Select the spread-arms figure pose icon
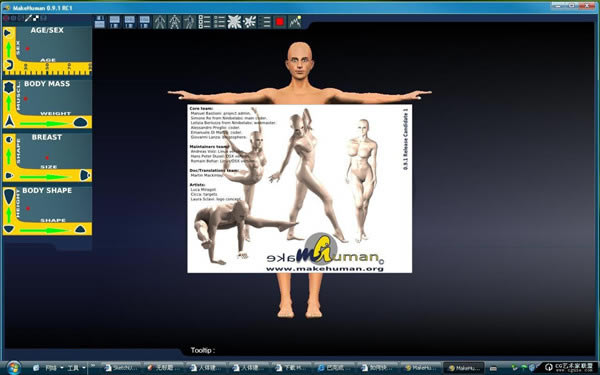600x375 pixels. 174,22
